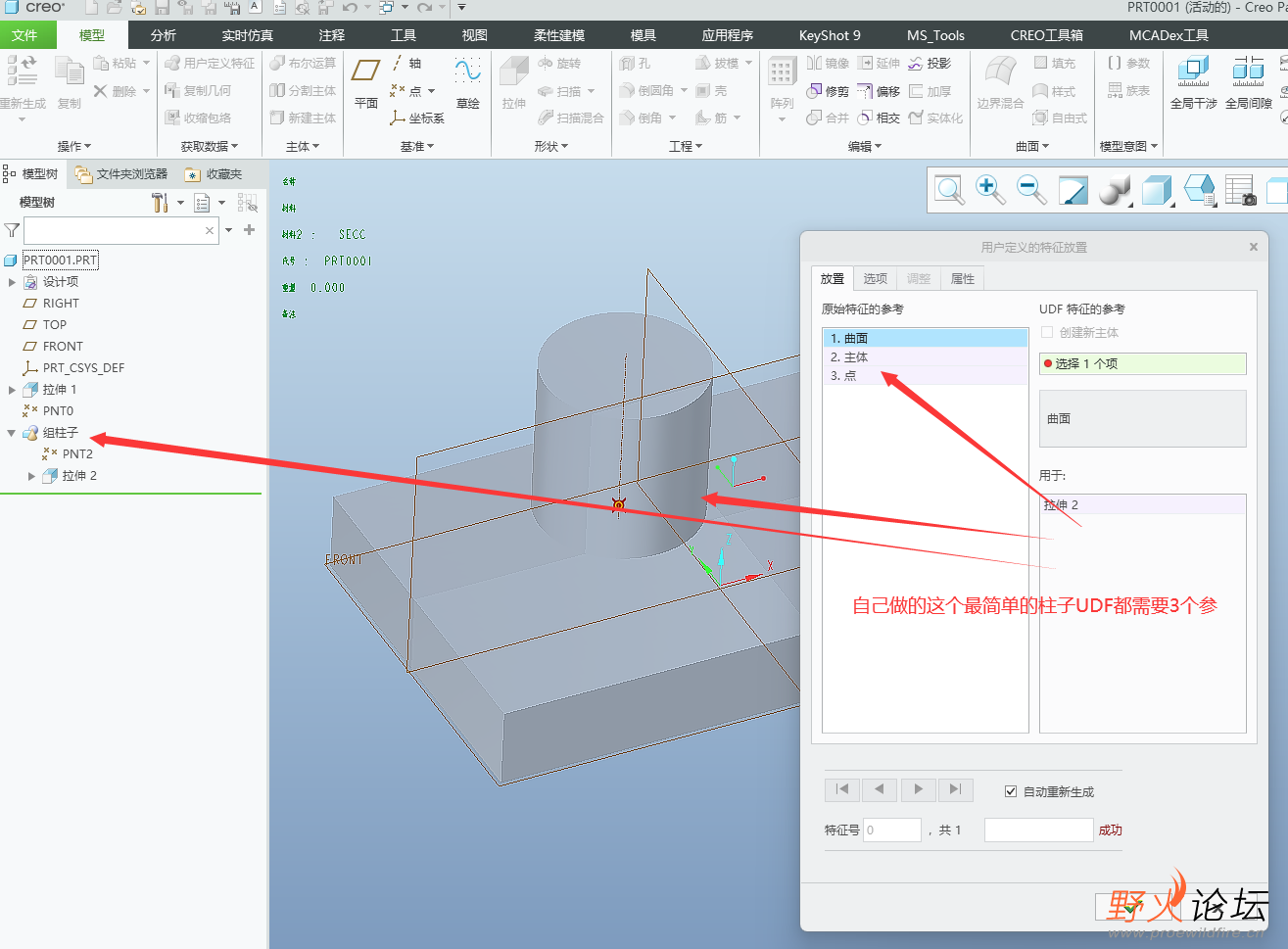Expand the 拉伸 1 tree node
Image resolution: width=1288 pixels, height=949 pixels.
click(x=12, y=390)
